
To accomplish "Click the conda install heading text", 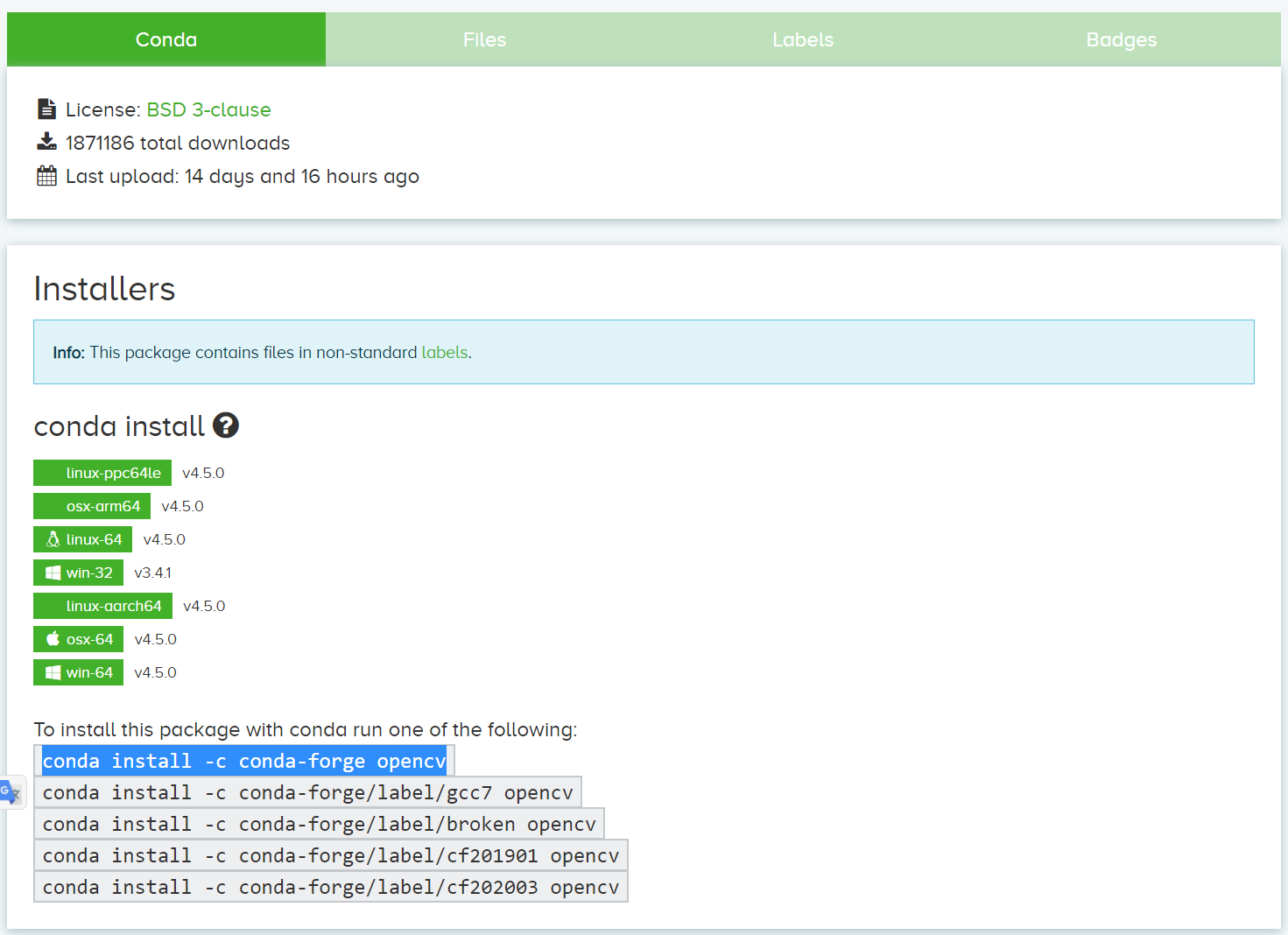I will tap(119, 426).
